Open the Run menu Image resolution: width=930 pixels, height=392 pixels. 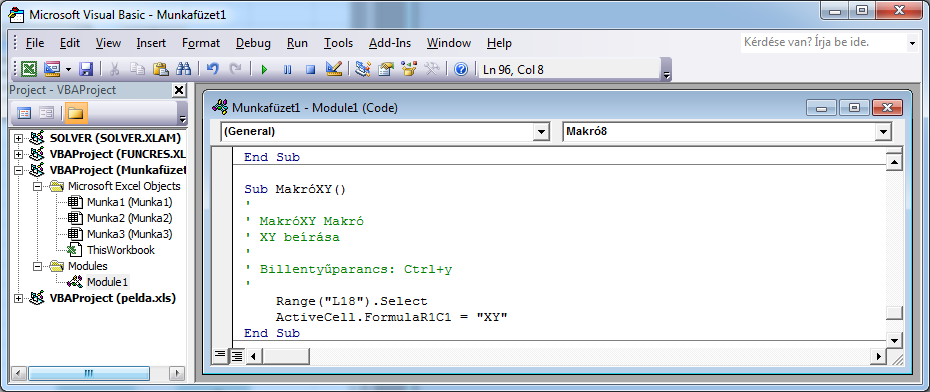[x=297, y=43]
